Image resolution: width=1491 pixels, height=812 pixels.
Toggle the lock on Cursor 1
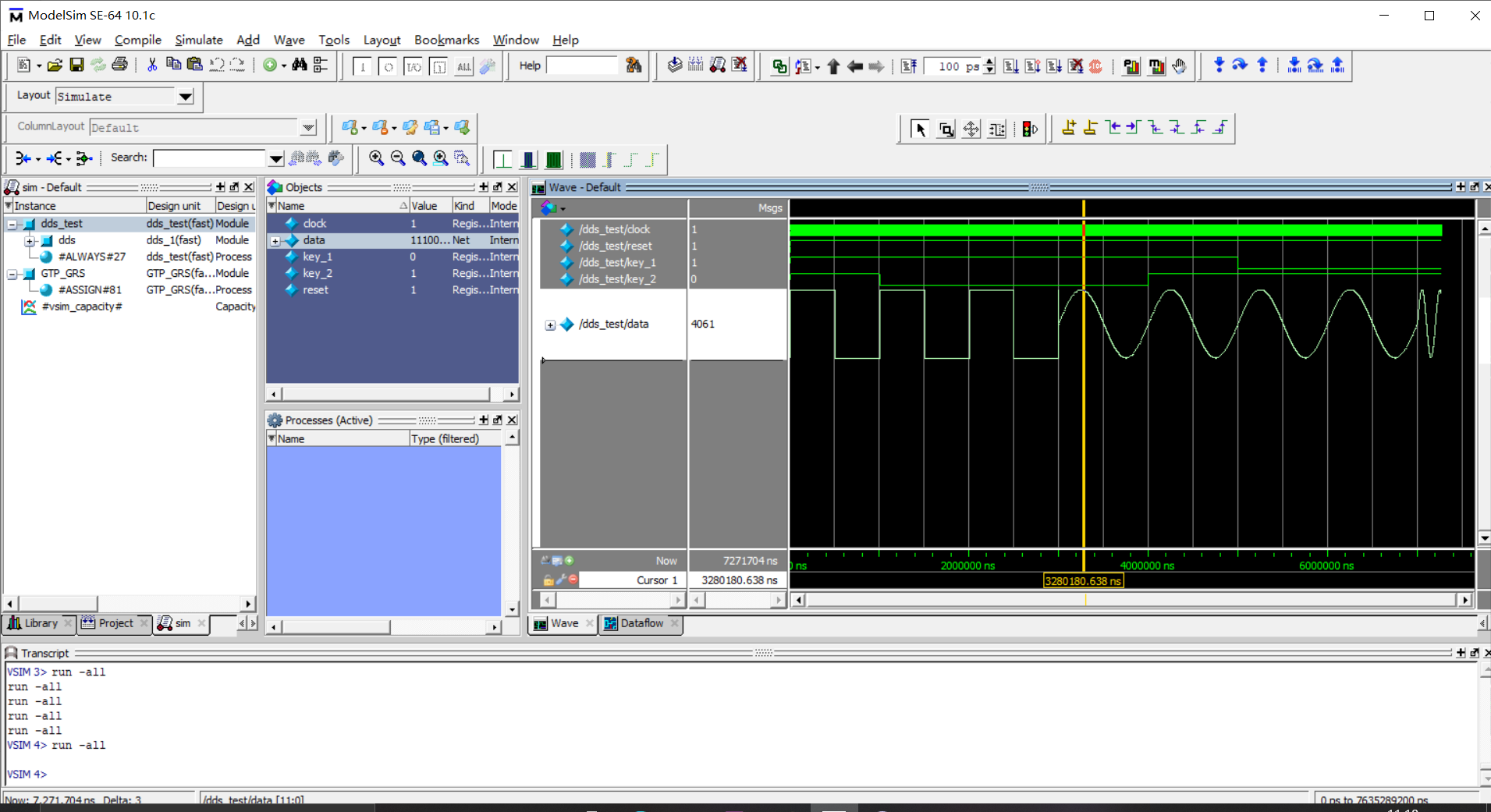[x=548, y=580]
